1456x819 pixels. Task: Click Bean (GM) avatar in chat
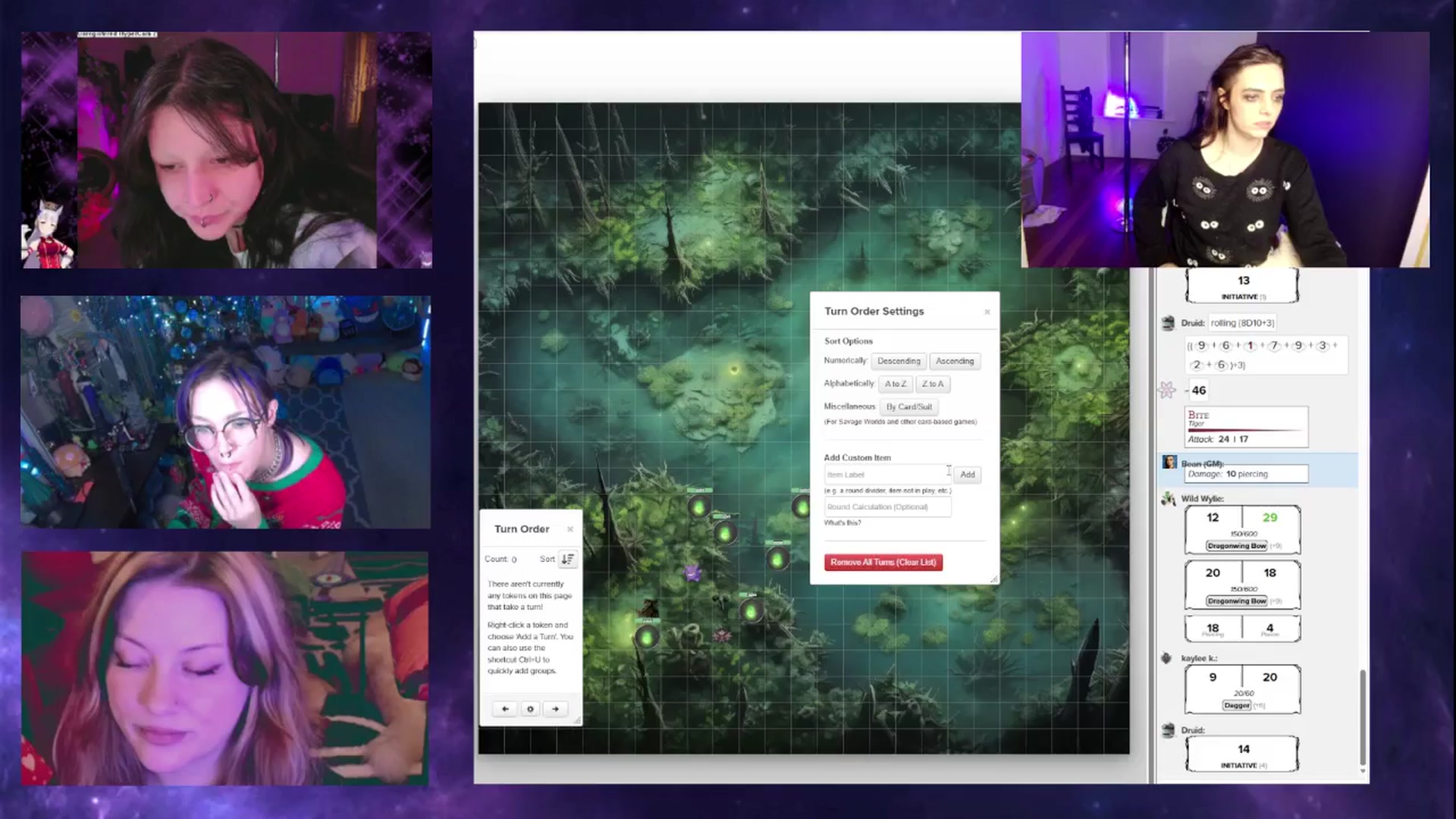click(x=1169, y=463)
